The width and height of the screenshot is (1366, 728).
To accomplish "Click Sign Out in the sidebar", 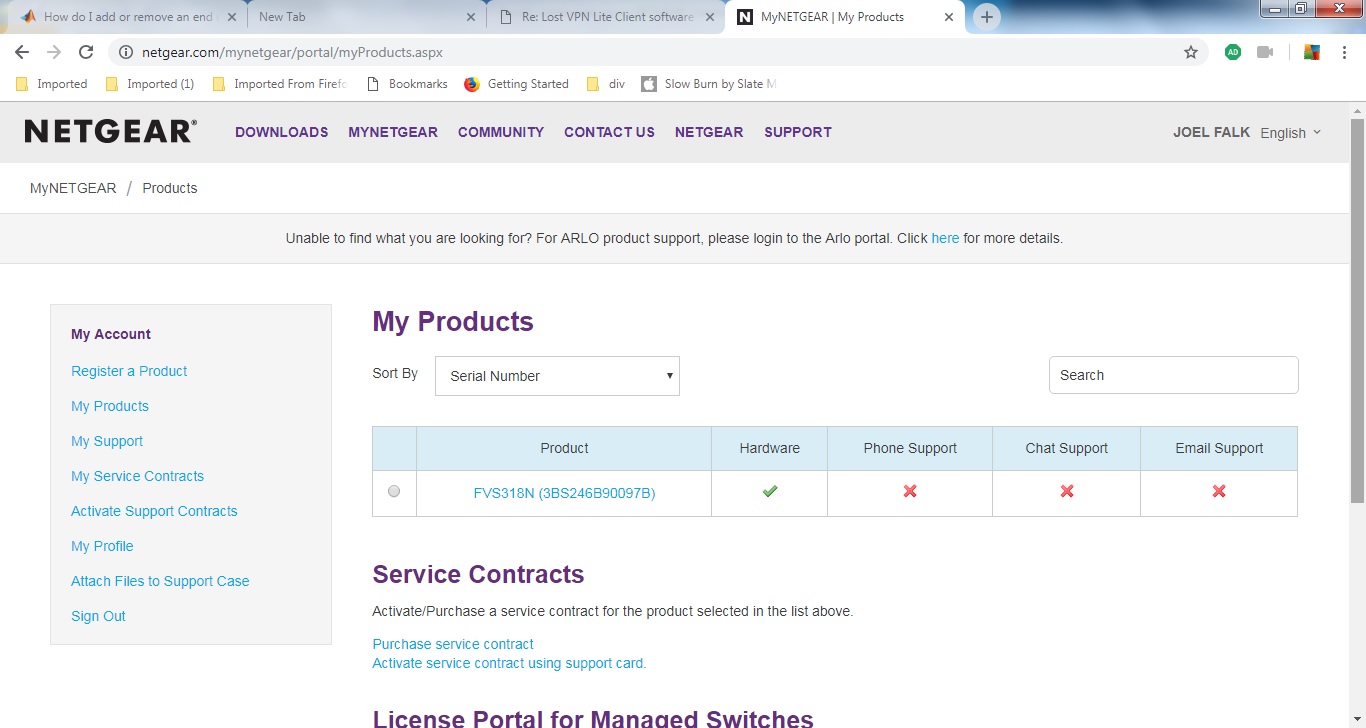I will pyautogui.click(x=98, y=616).
